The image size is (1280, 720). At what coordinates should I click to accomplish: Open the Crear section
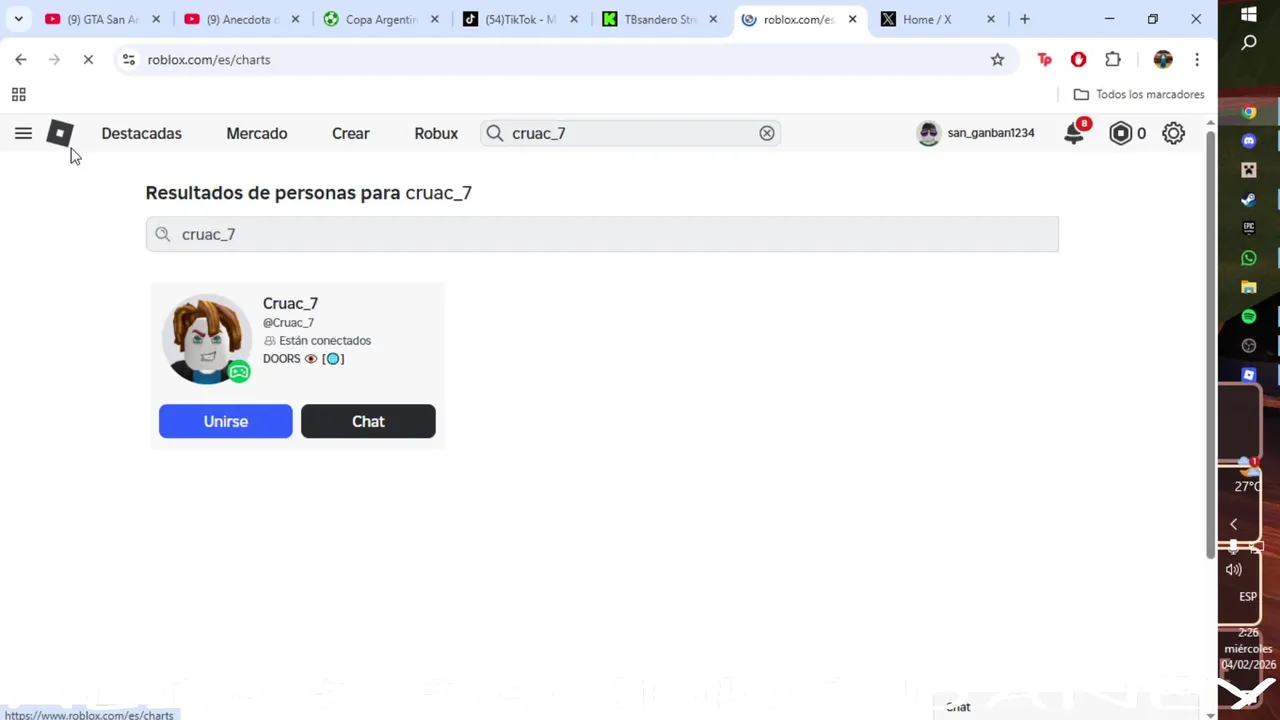pyautogui.click(x=350, y=133)
